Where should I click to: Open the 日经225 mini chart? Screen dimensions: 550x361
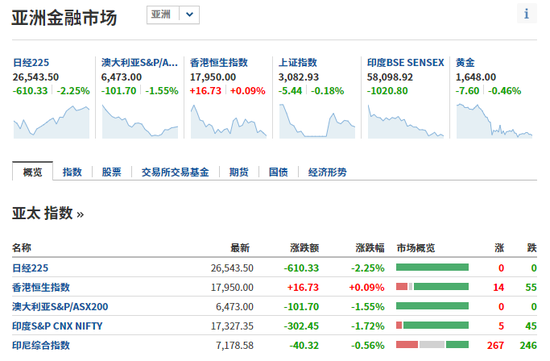(51, 122)
